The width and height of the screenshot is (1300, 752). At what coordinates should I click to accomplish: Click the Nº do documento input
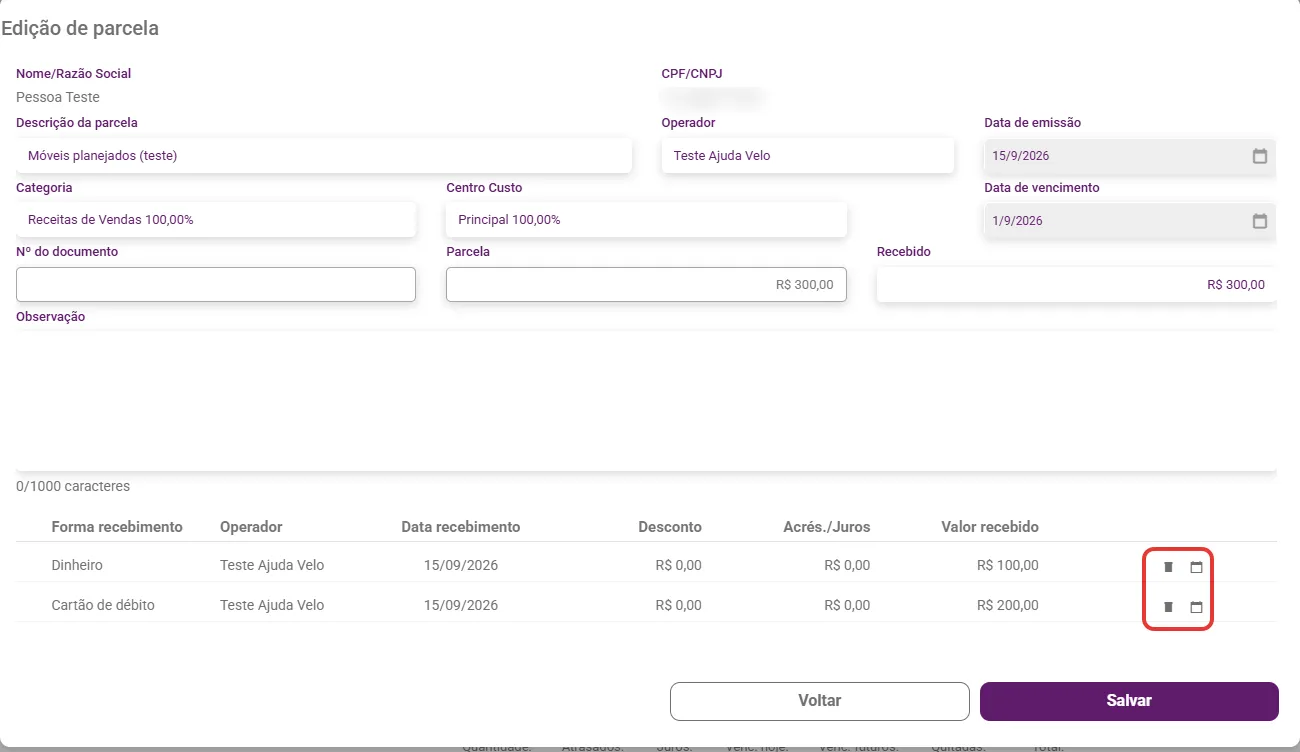(216, 285)
